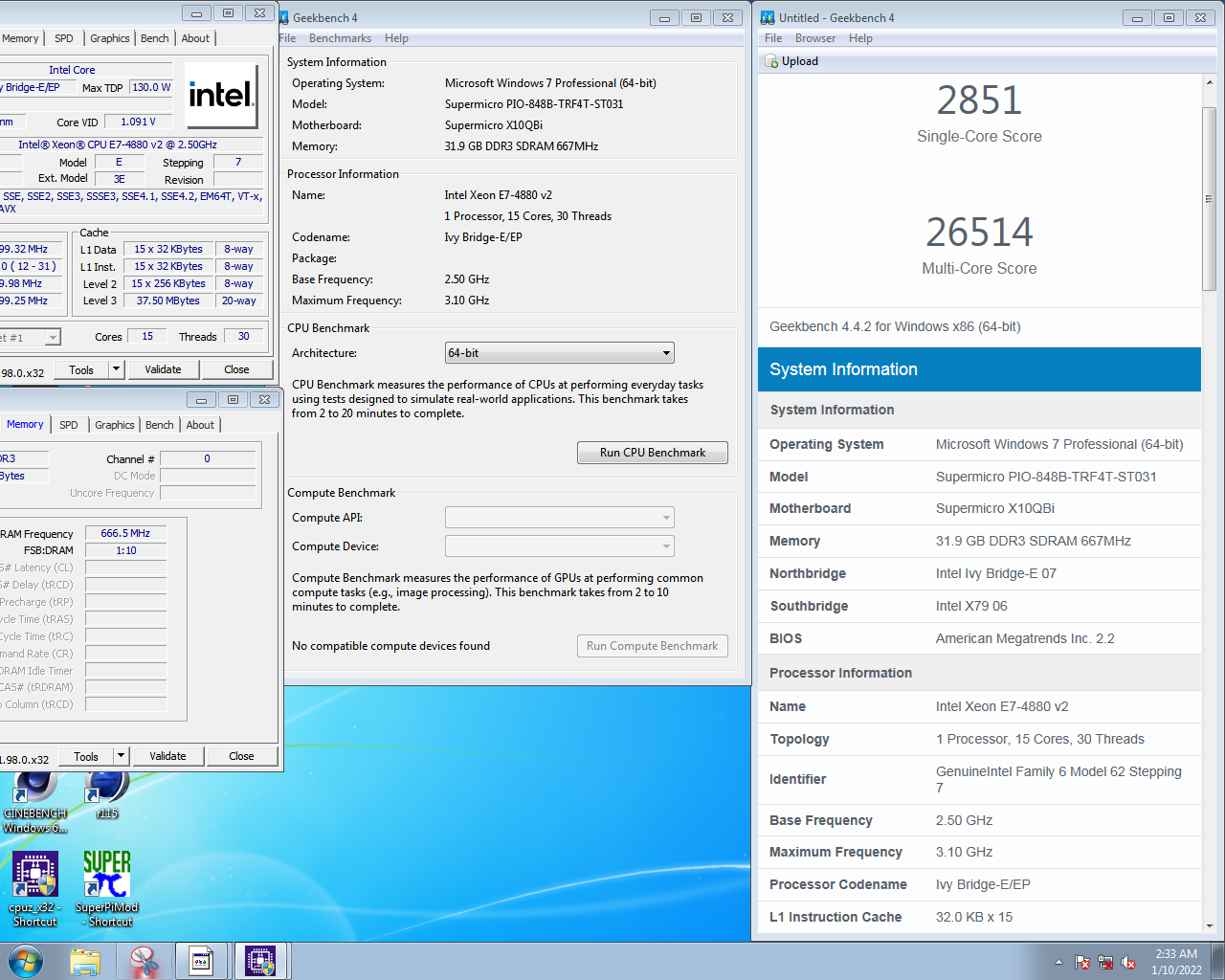Screen dimensions: 1225x980
Task: Switch to the CPU-Z taskbar button
Action: pyautogui.click(x=260, y=962)
